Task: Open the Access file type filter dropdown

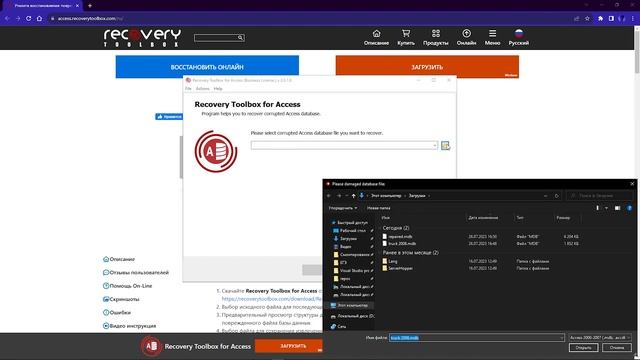Action: tap(600, 338)
